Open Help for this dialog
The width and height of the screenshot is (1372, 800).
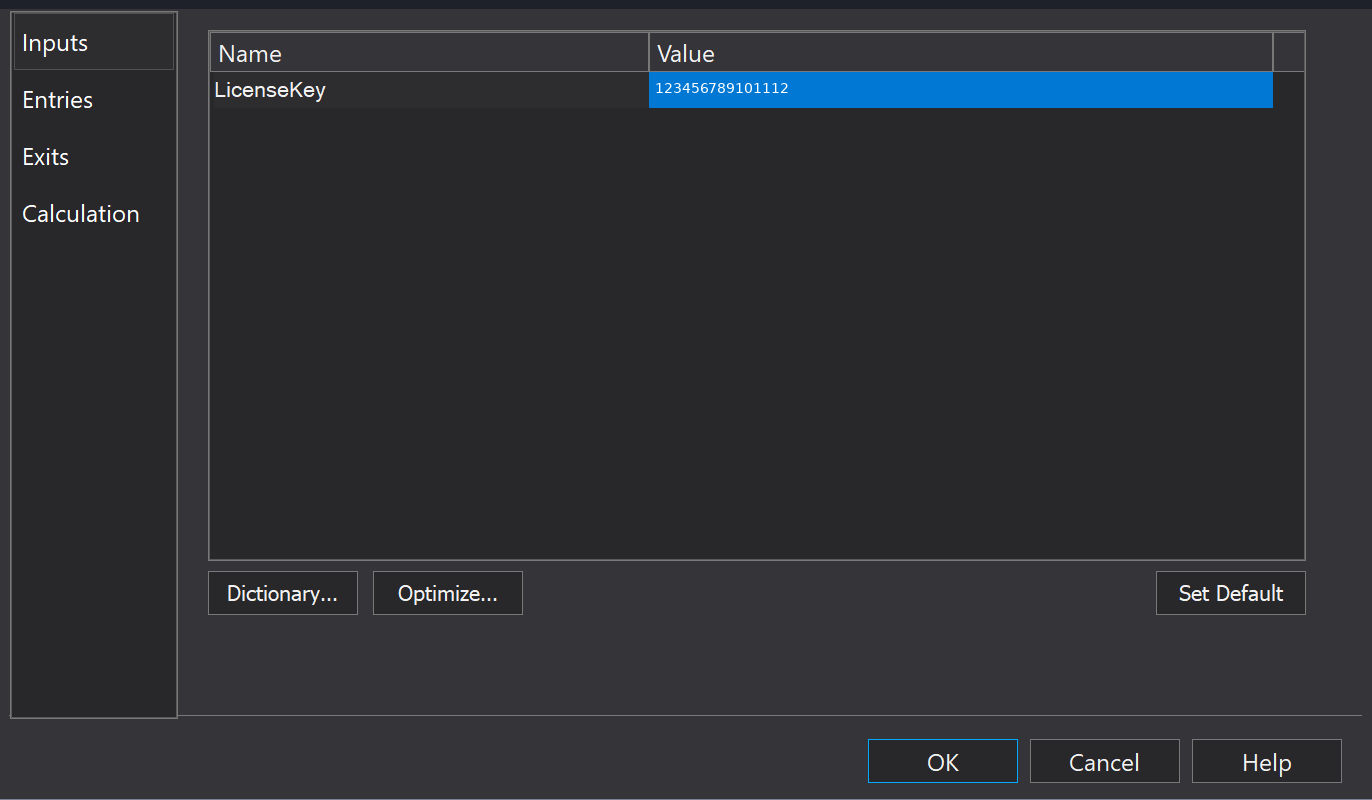(1267, 762)
